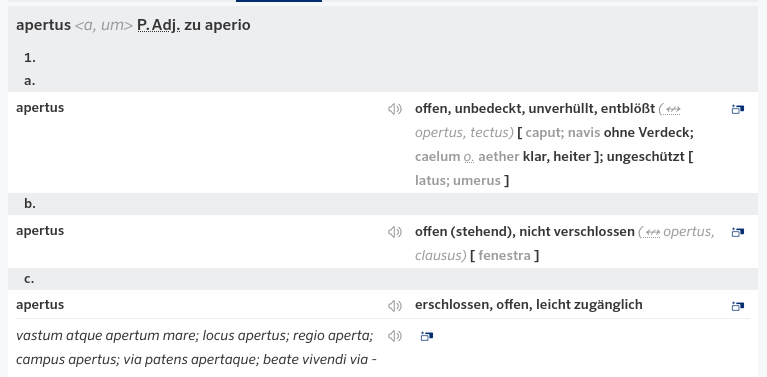Click the 'o.' abbreviation between caelum and aether
The height and width of the screenshot is (377, 767).
pyautogui.click(x=469, y=157)
